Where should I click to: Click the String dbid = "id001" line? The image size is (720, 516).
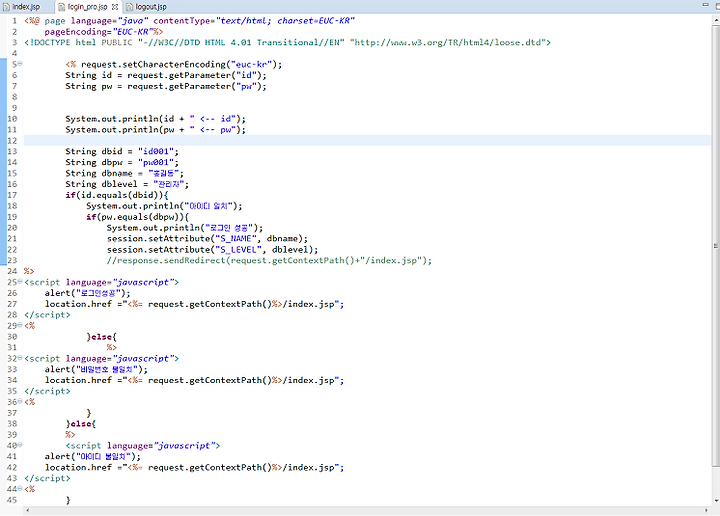122,151
